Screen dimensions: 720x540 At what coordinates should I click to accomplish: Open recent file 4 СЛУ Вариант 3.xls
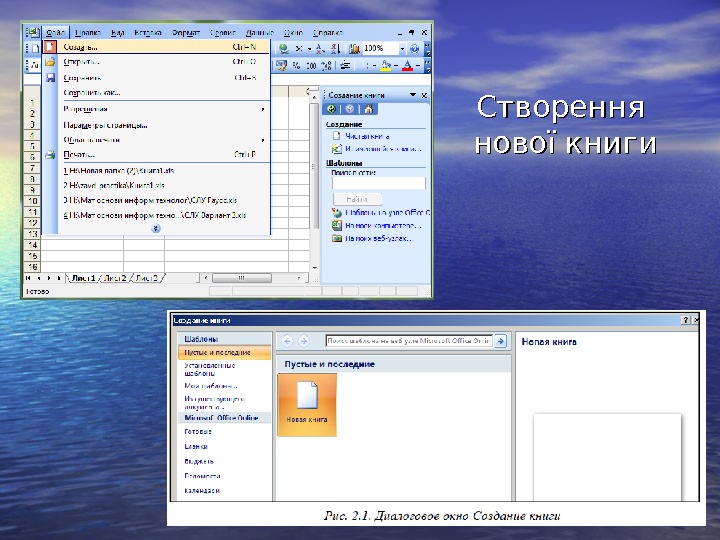pyautogui.click(x=156, y=215)
